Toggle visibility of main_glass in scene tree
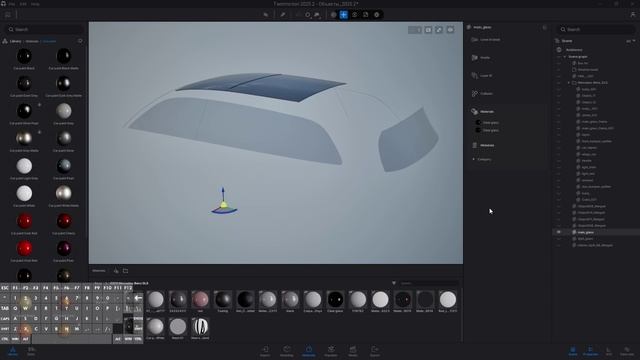Image resolution: width=640 pixels, height=360 pixels. 559,232
